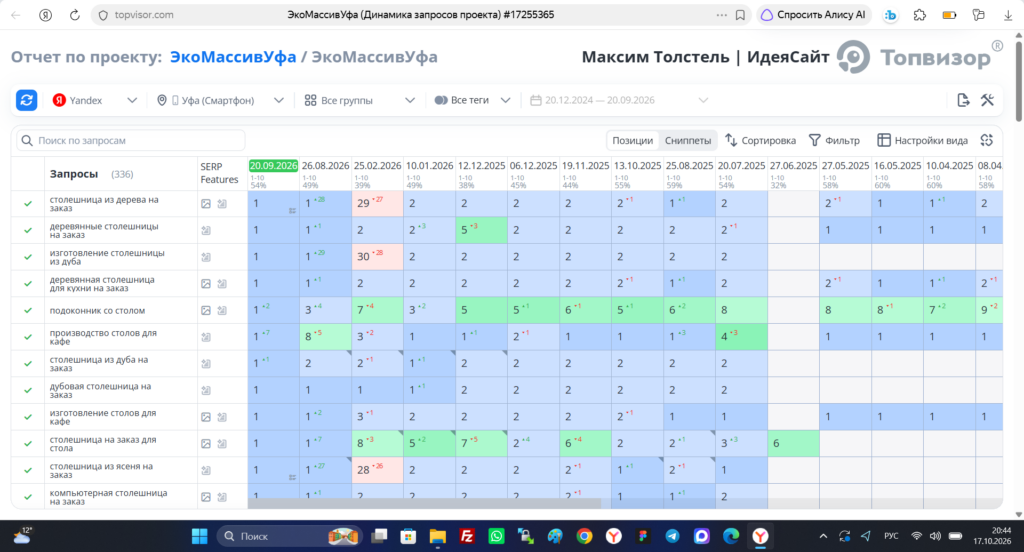Click SERP feature icon for производство столов для кафе
Screen dimensions: 1024x552
(x=206, y=337)
